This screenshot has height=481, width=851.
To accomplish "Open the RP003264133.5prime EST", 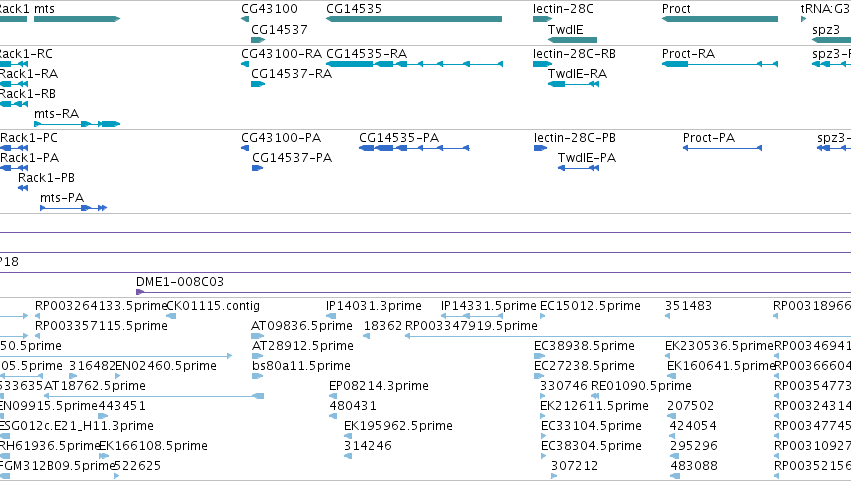I will (x=37, y=316).
